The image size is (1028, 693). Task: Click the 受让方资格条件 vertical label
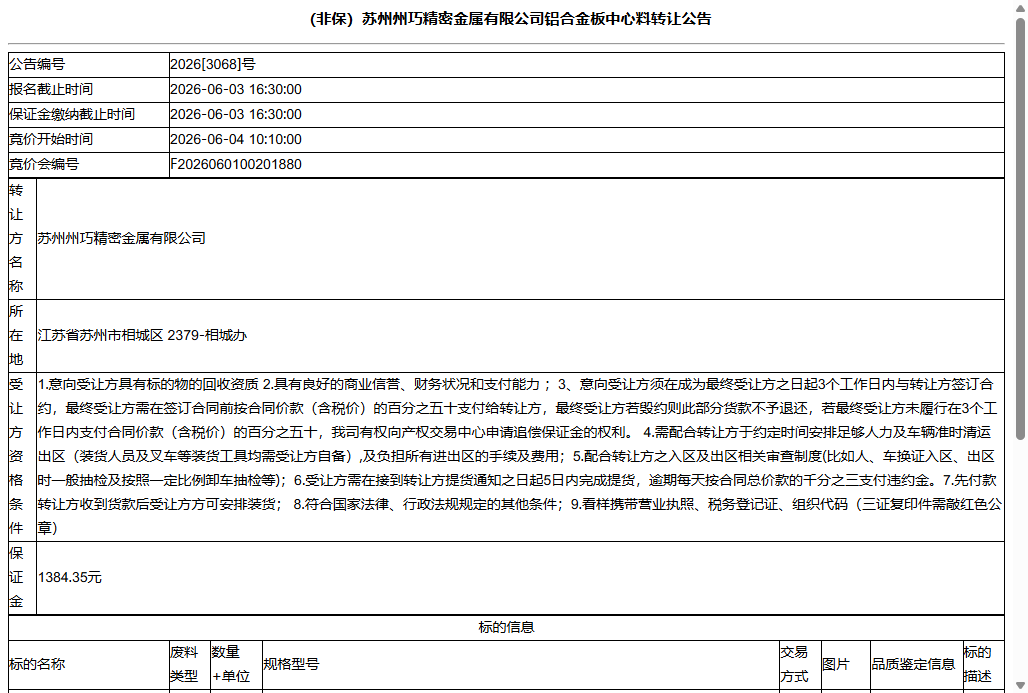pyautogui.click(x=16, y=456)
